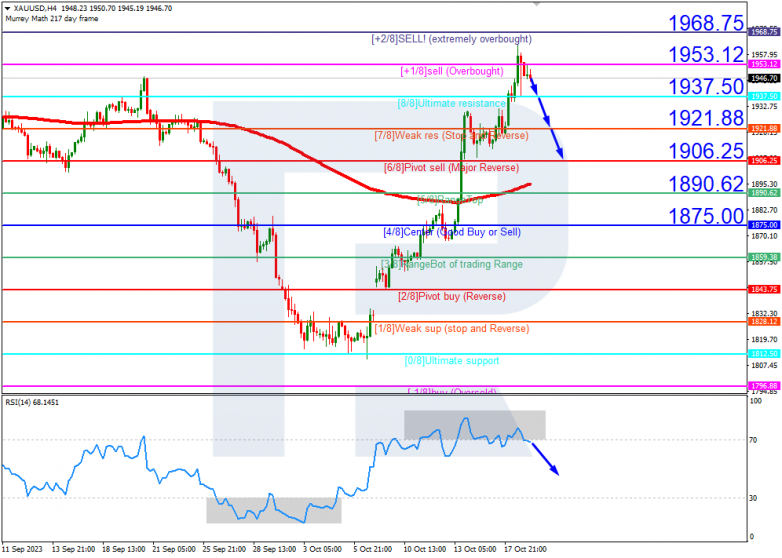Image resolution: width=782 pixels, height=558 pixels.
Task: Click the blue 1875.00 axis price tag
Action: 764,225
